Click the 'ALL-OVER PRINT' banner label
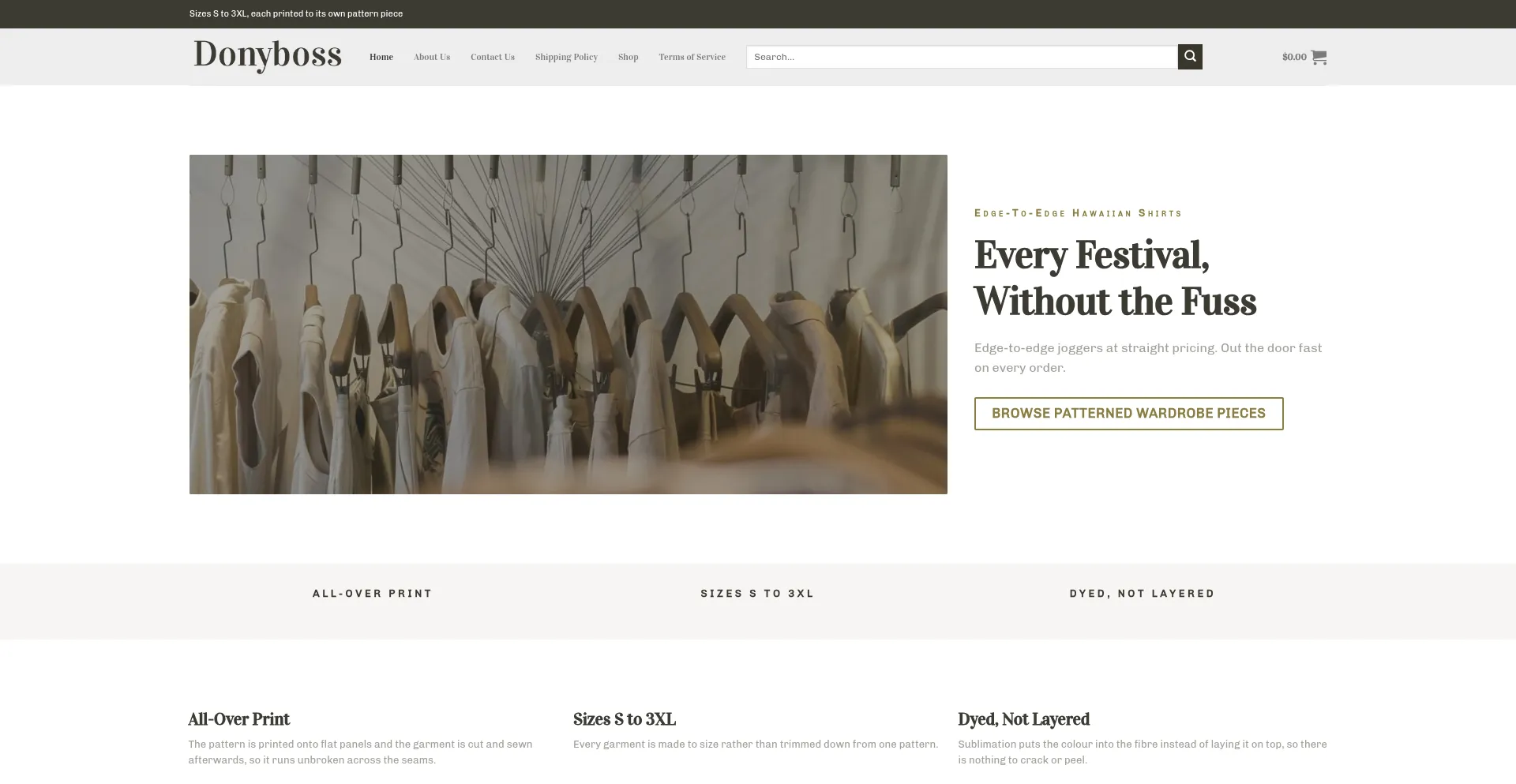This screenshot has height=784, width=1516. 373,594
